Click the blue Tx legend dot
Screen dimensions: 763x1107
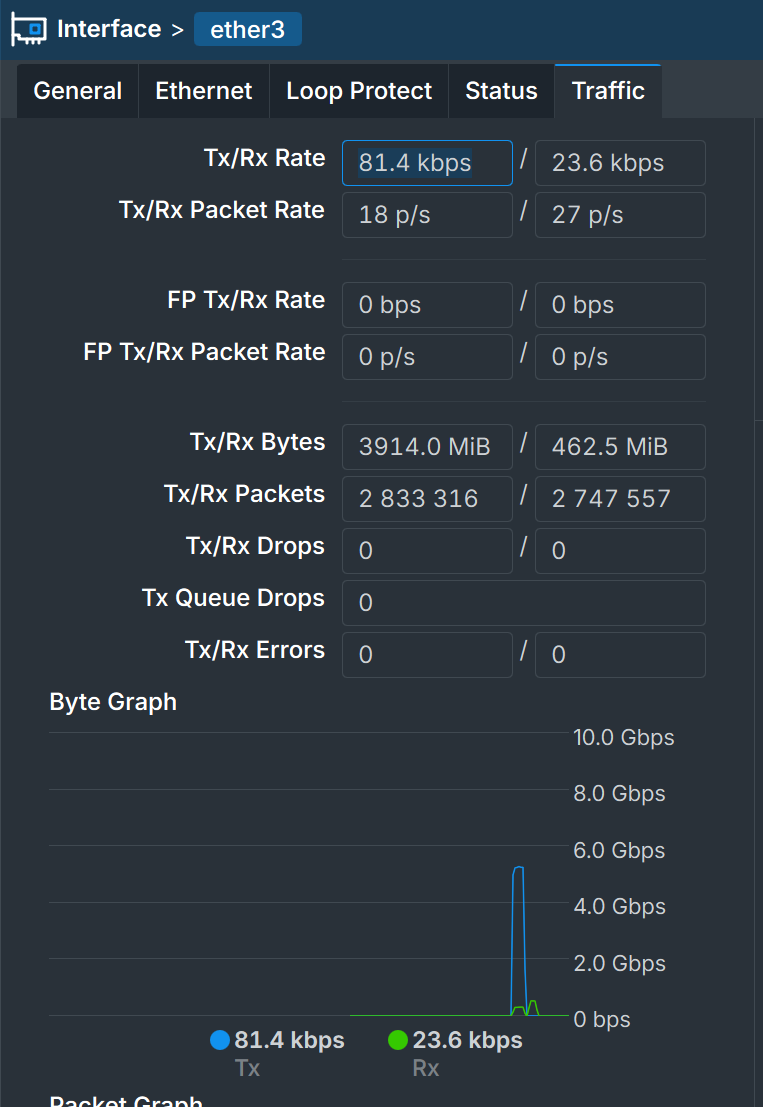[x=220, y=1040]
